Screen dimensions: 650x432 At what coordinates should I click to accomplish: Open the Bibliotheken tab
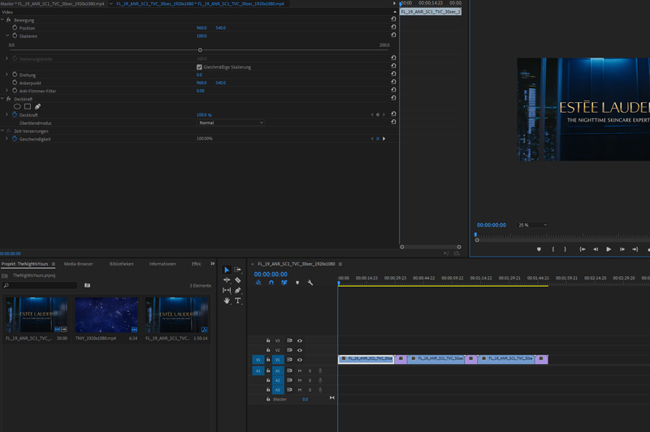121,264
